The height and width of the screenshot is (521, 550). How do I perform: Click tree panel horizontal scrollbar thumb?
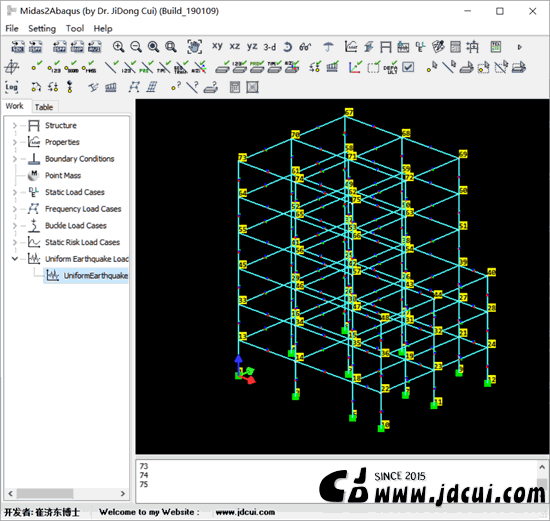coord(45,494)
